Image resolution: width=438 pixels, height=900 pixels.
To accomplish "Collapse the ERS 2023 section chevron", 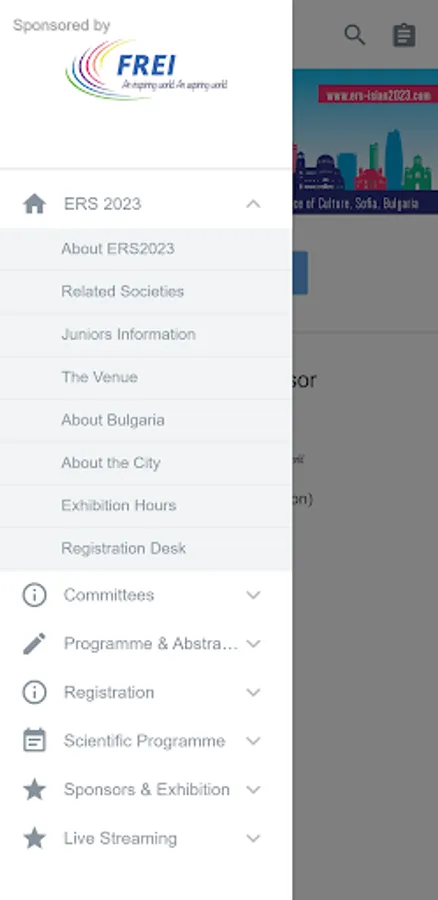I will [253, 204].
